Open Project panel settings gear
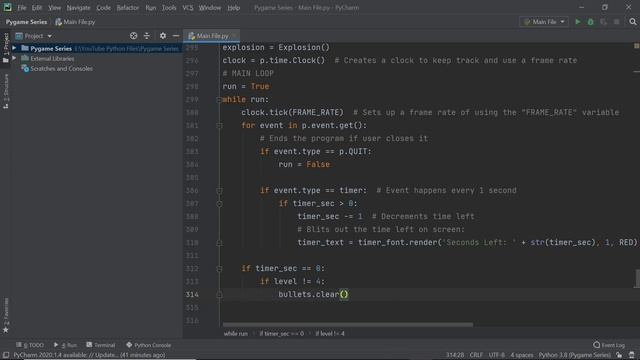The width and height of the screenshot is (640, 360). [x=163, y=36]
